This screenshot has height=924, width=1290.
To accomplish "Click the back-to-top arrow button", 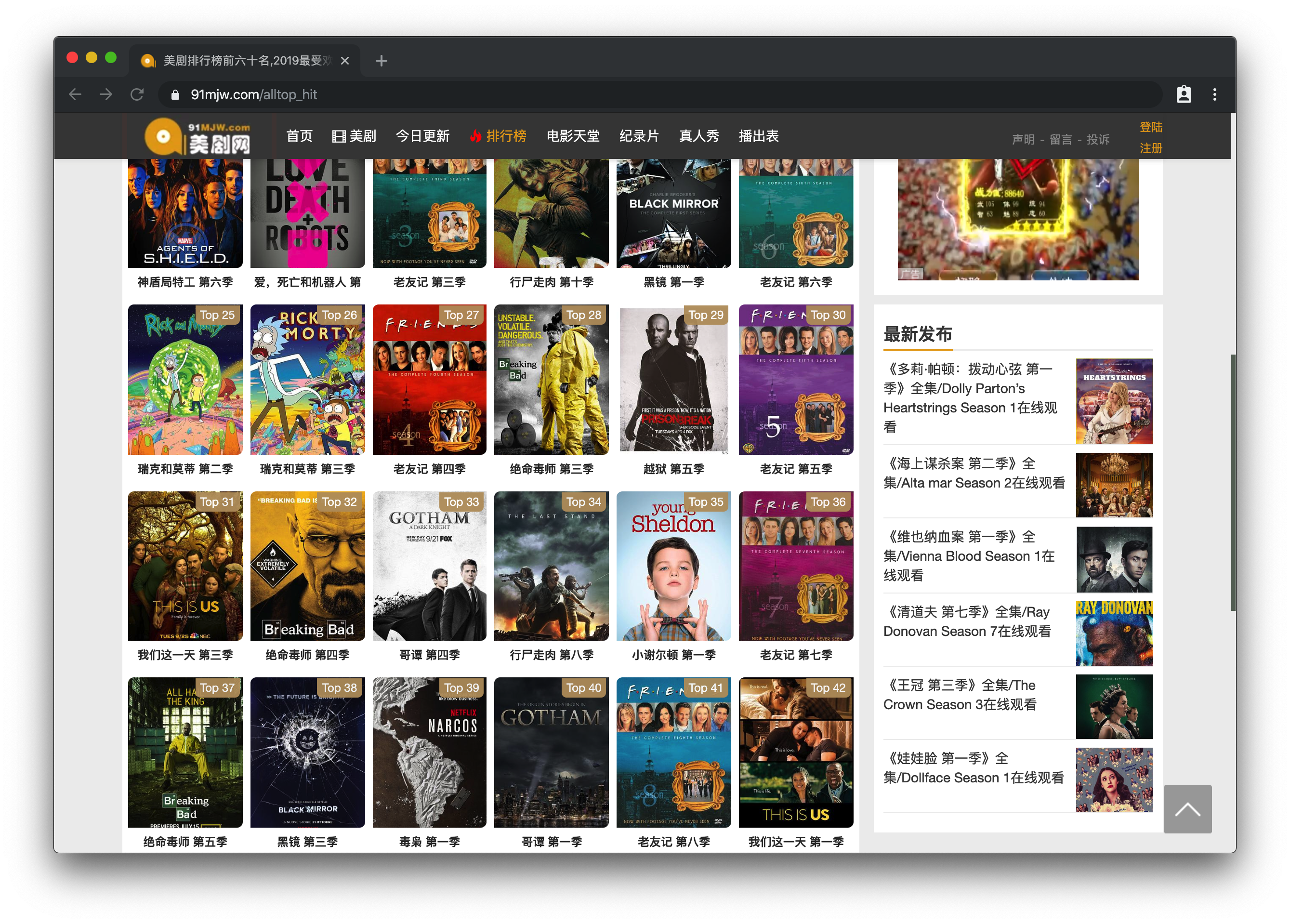I will click(1187, 808).
